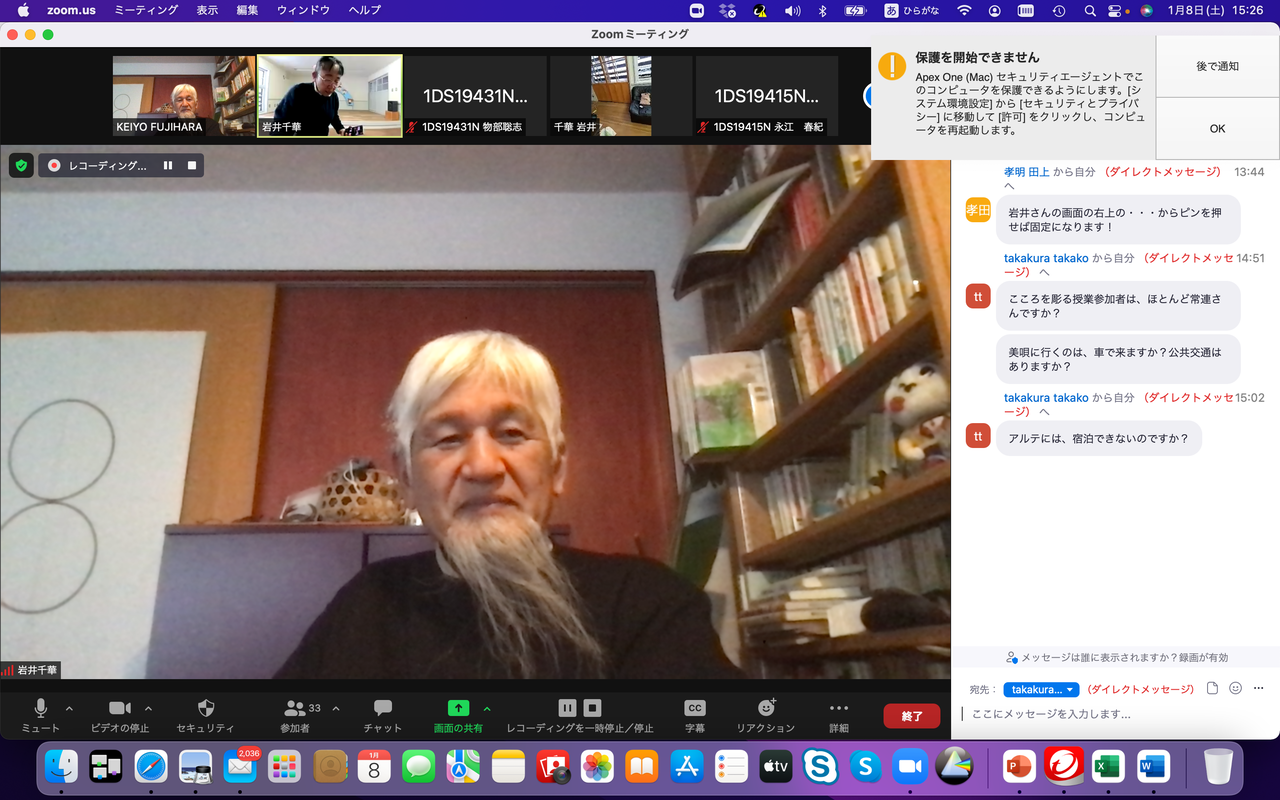The width and height of the screenshot is (1280, 800).
Task: Pause recording in the bottom toolbar
Action: click(567, 708)
